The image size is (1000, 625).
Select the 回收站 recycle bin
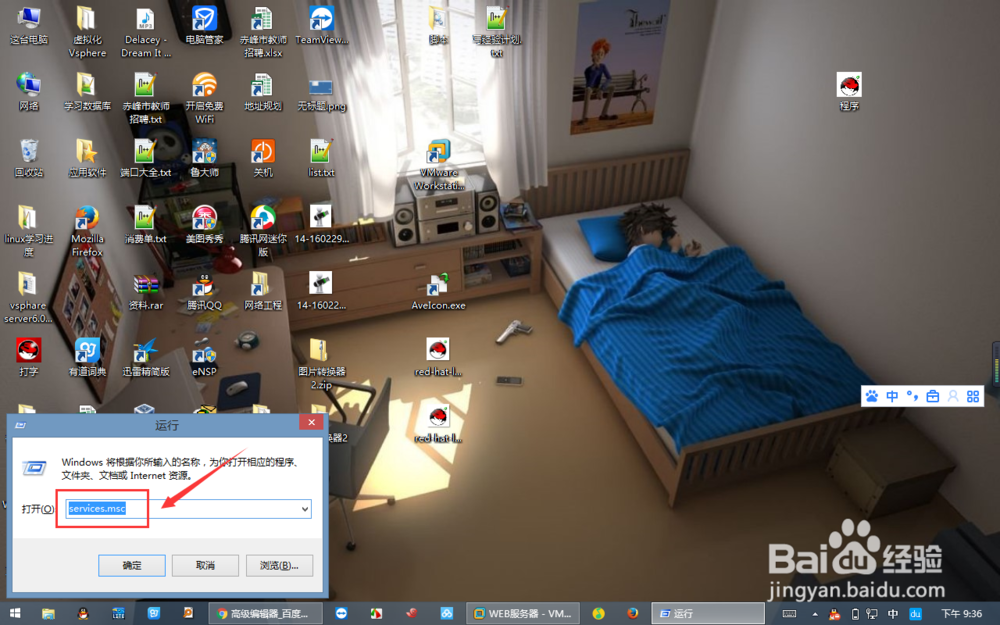coord(29,158)
